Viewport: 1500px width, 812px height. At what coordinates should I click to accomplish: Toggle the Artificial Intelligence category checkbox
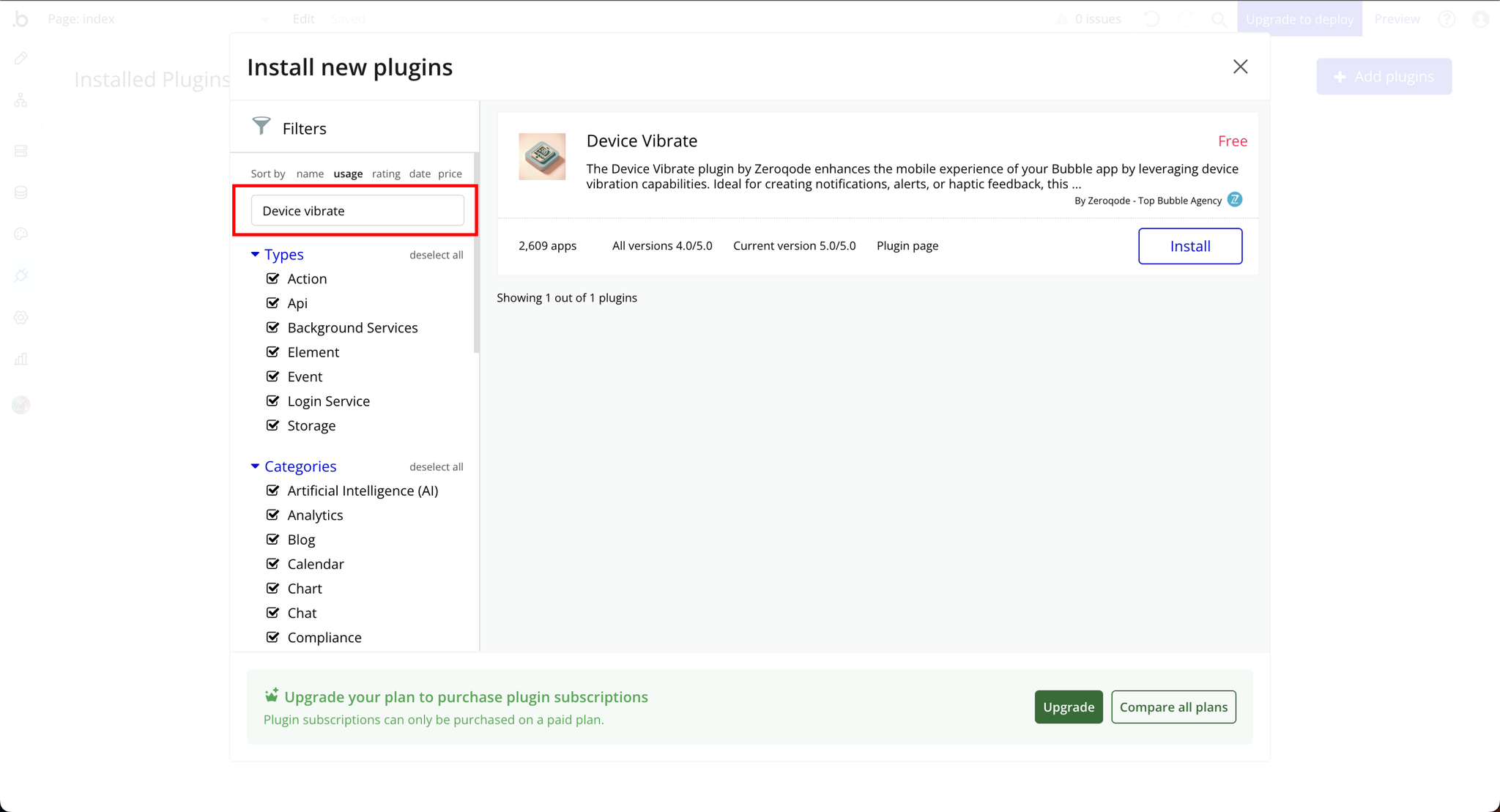[274, 490]
